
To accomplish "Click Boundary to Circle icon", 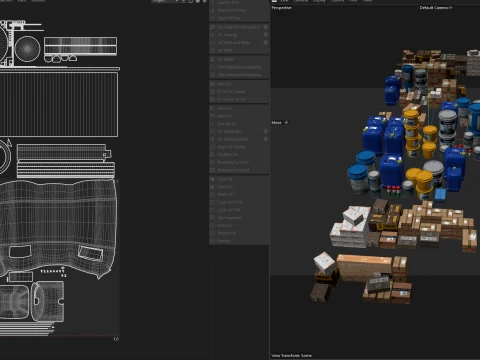I will (x=213, y=162).
